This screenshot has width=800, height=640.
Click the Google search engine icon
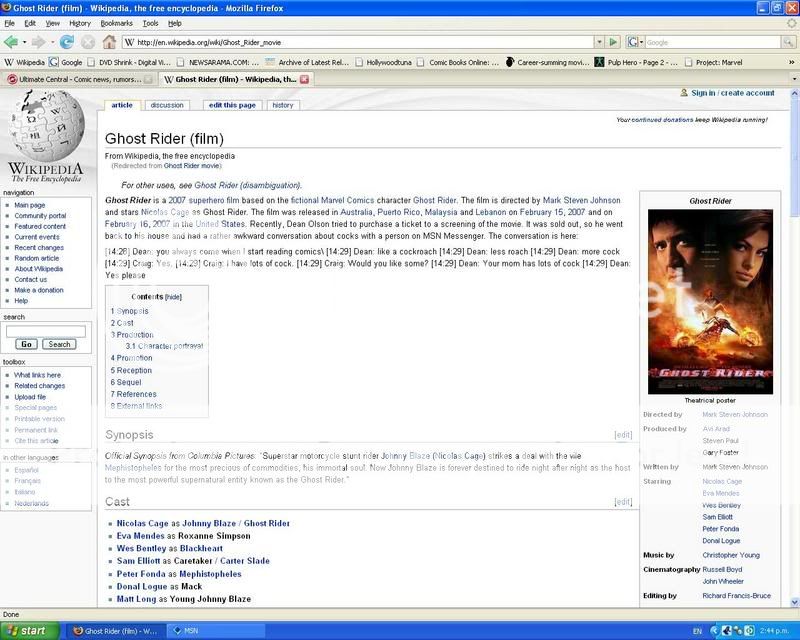coord(632,42)
